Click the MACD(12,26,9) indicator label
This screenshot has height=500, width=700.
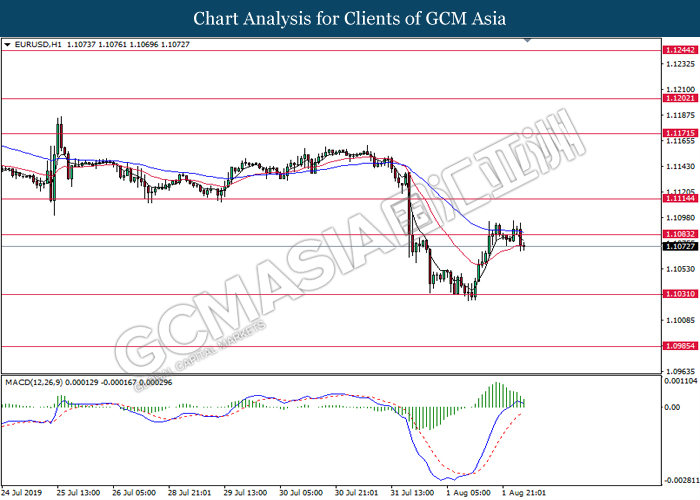point(33,383)
